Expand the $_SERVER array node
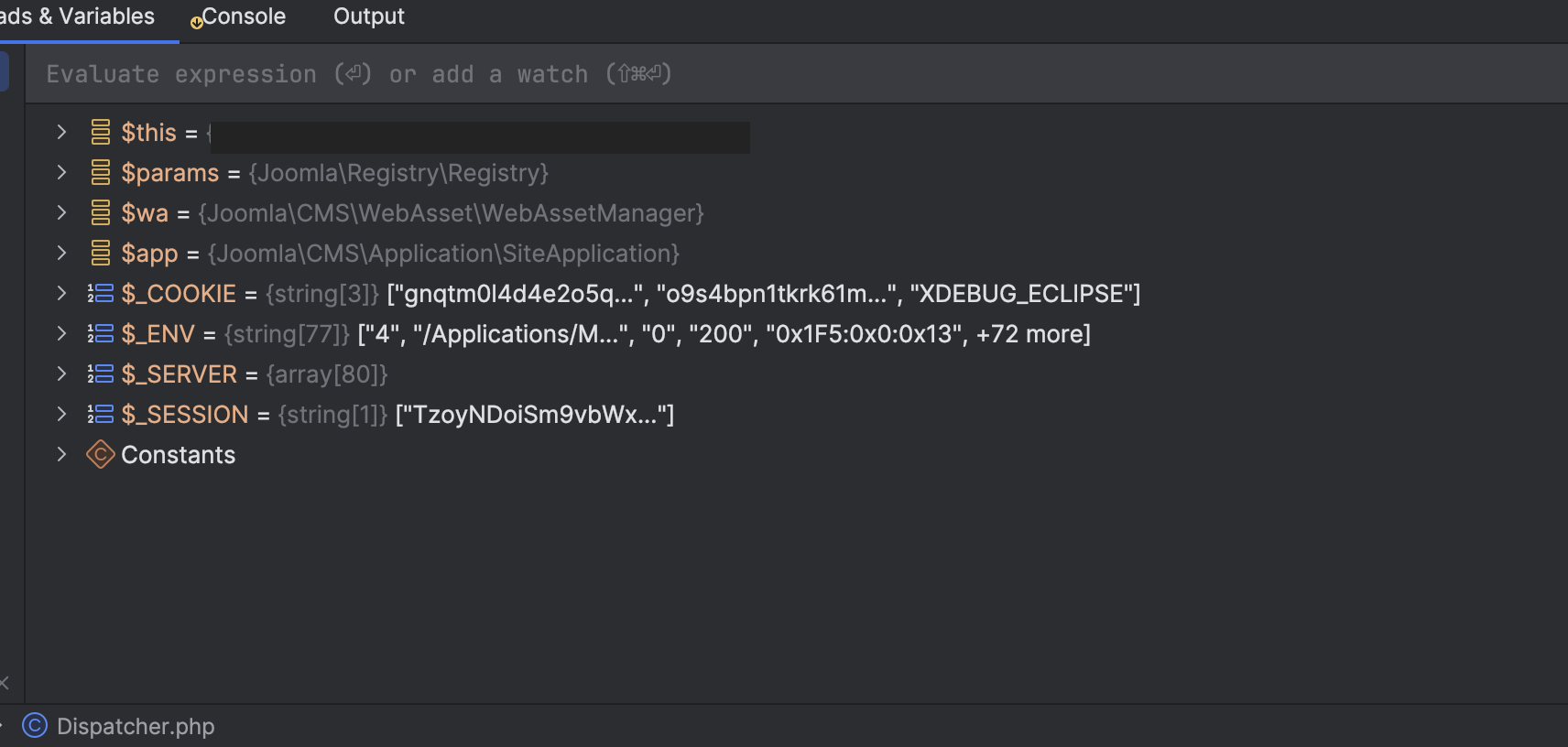Image resolution: width=1568 pixels, height=747 pixels. (x=61, y=373)
